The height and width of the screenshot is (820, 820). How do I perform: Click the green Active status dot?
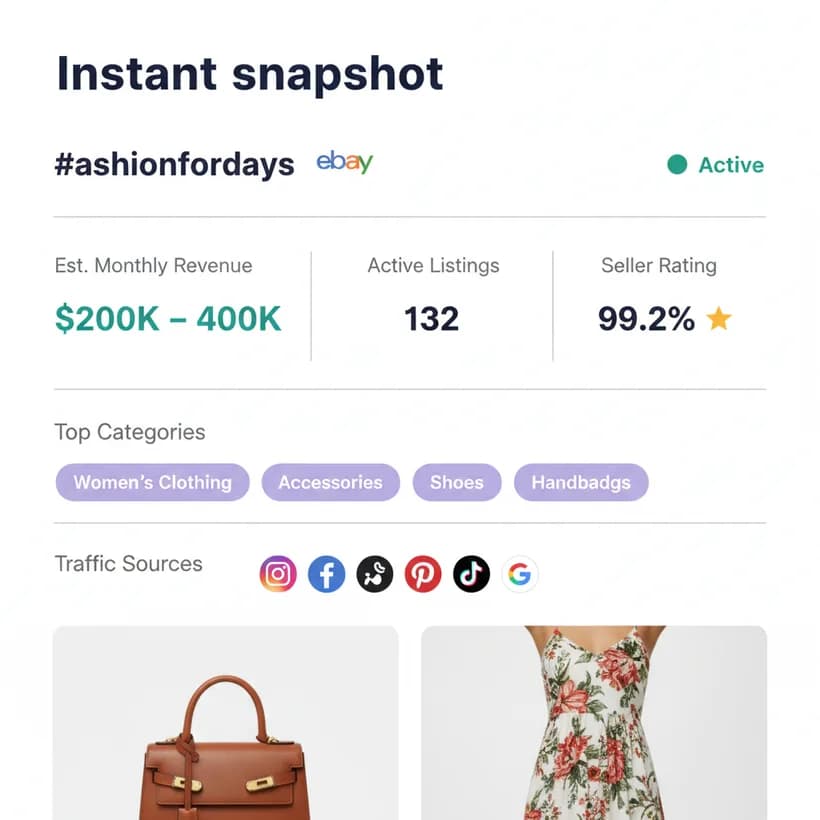tap(677, 164)
